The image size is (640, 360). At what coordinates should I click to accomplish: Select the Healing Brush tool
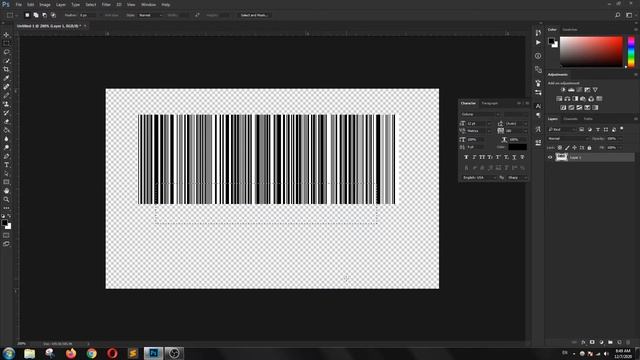coord(6,87)
